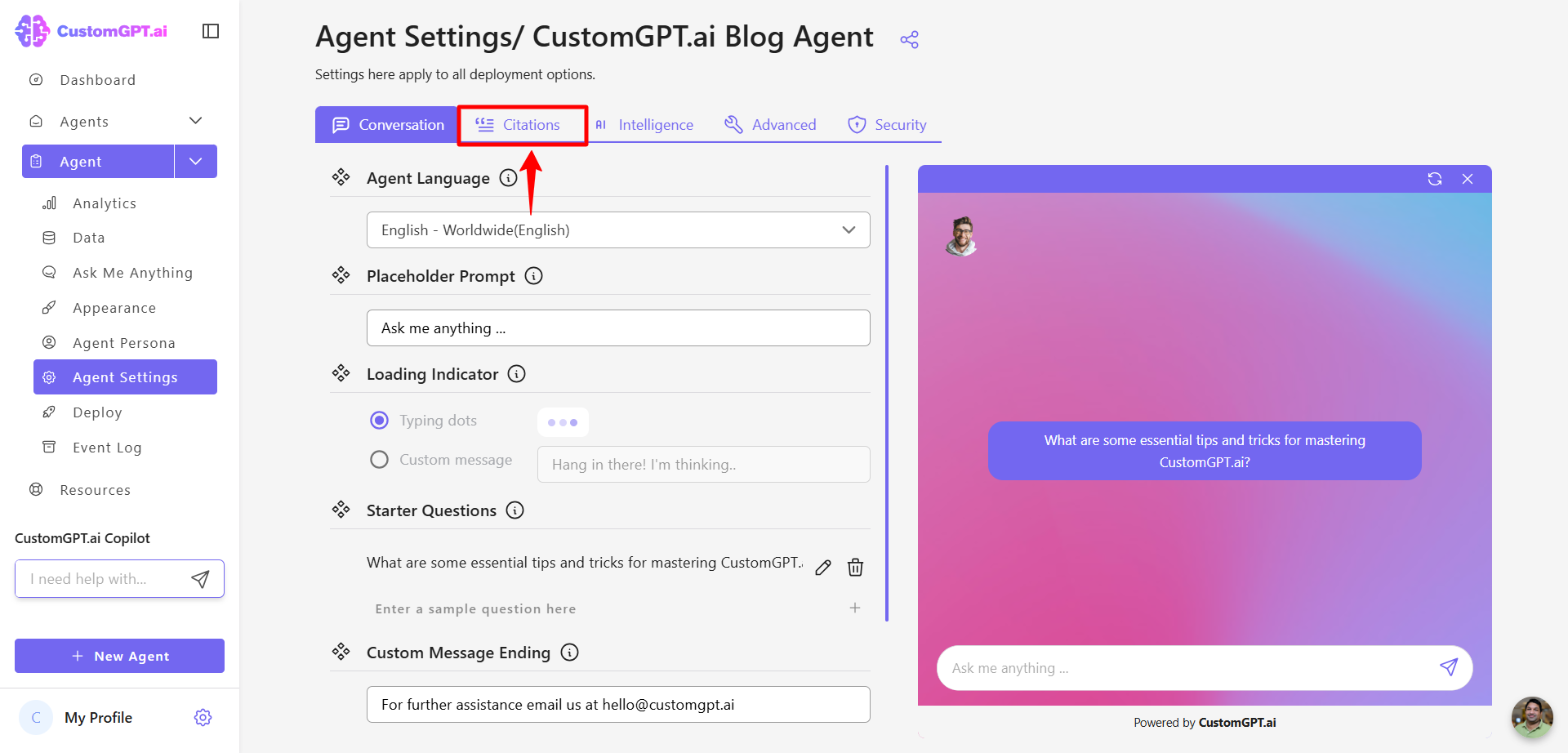This screenshot has height=753, width=1568.
Task: Open Appearance page
Action: tap(114, 308)
